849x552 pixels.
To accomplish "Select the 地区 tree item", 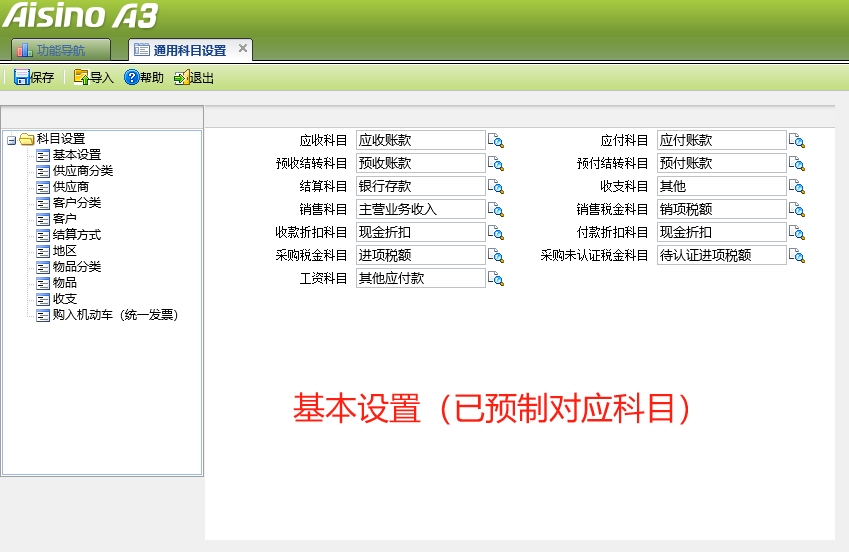I will [64, 251].
